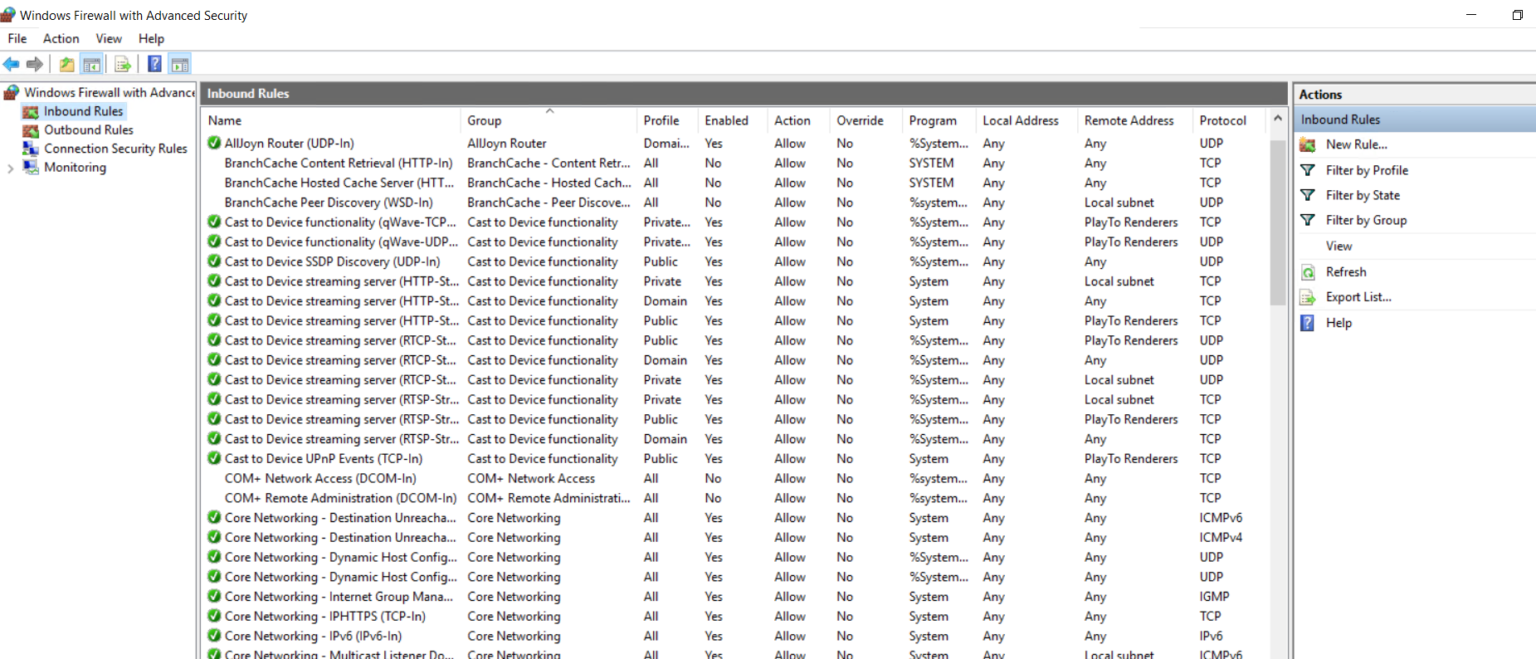Click the Windows Firewall shield icon at tree root
The height and width of the screenshot is (659, 1536).
pos(10,91)
